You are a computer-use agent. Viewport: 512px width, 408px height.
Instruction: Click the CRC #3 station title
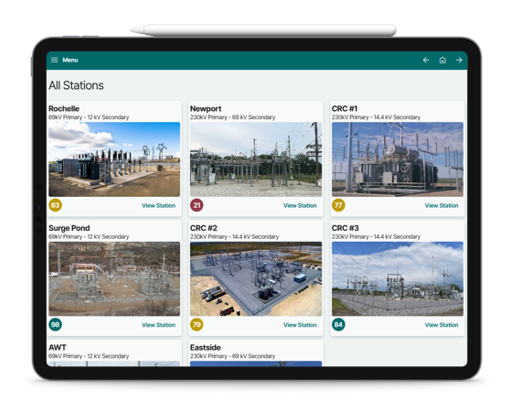345,228
